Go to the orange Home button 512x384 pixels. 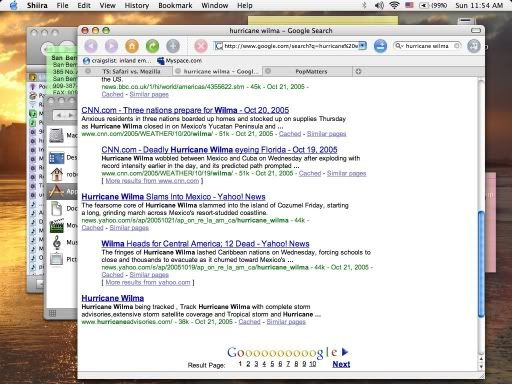tap(132, 46)
